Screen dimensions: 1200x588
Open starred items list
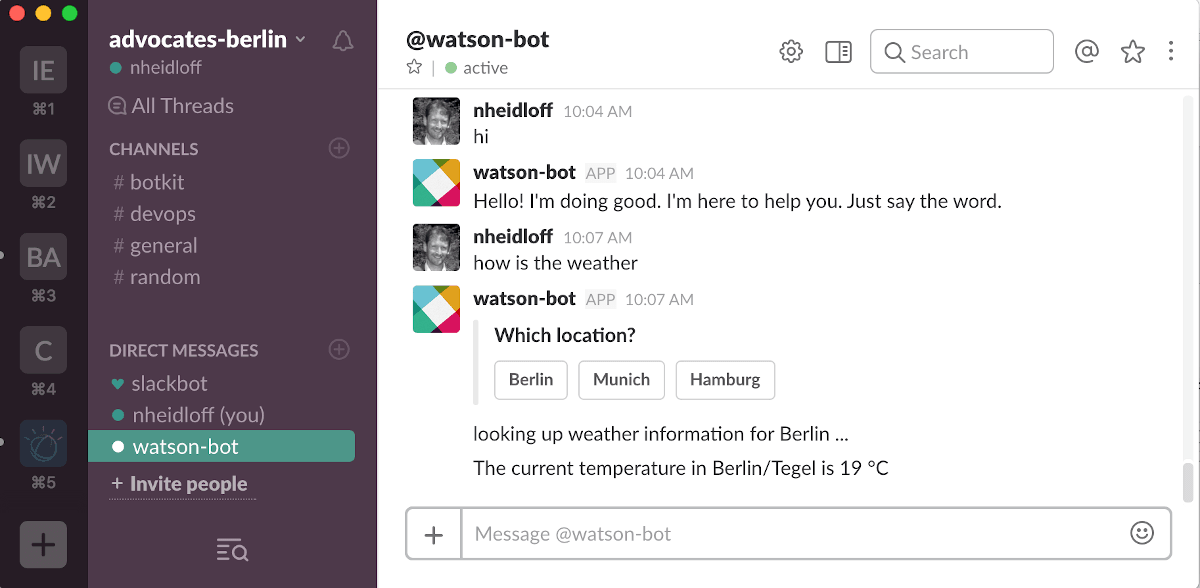pos(1132,52)
